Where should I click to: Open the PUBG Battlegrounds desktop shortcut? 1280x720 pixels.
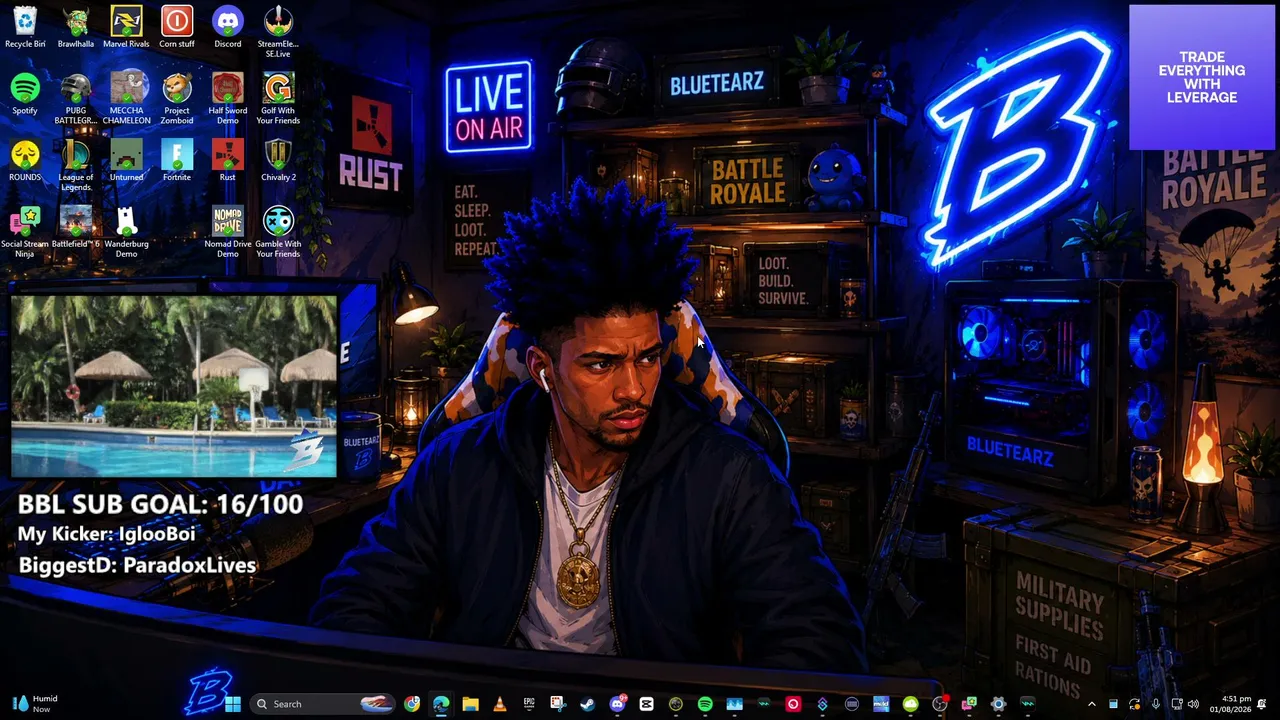pos(76,99)
